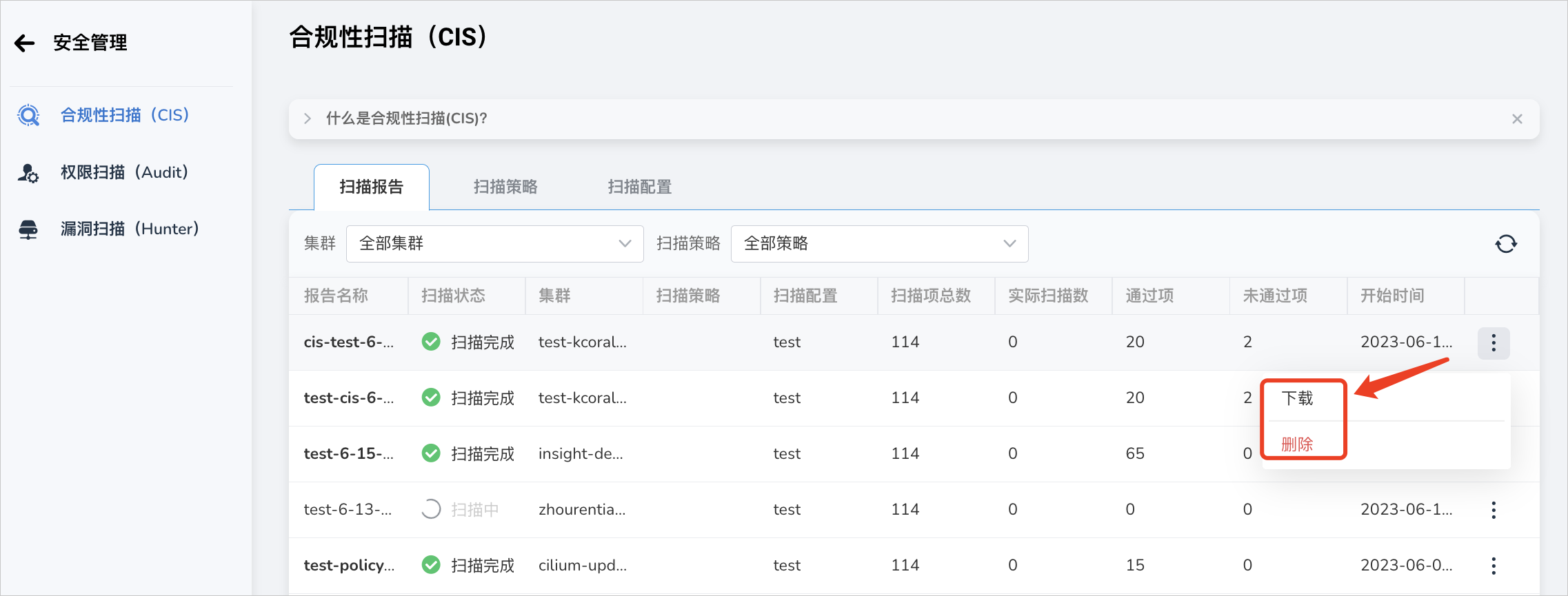The image size is (1568, 596).
Task: Click the 开始时间 column header
Action: [x=1392, y=296]
